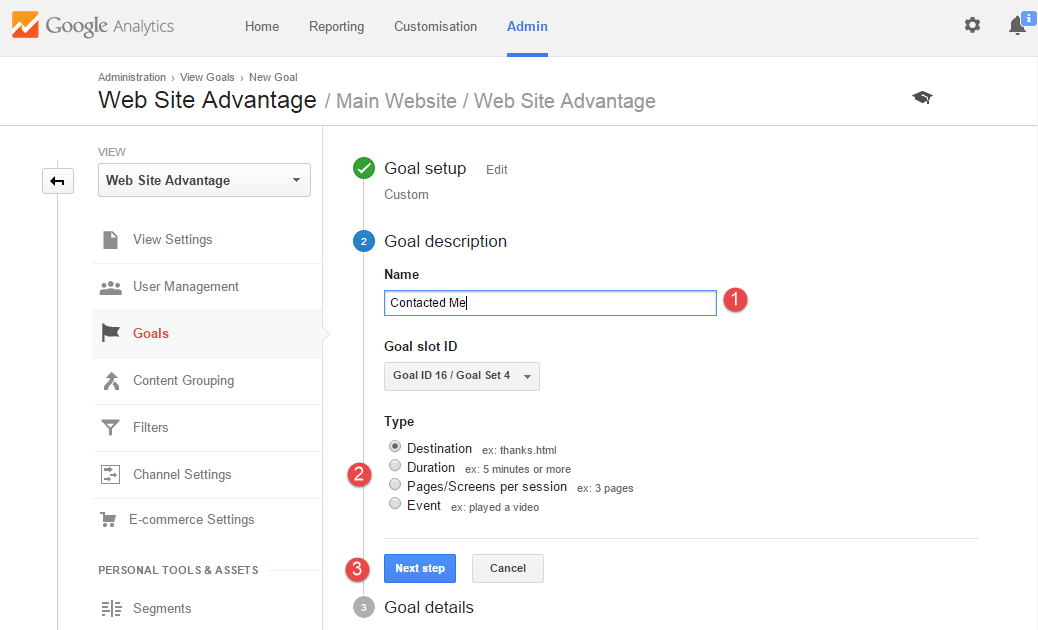
Task: Click the Goal description heading
Action: tap(446, 242)
